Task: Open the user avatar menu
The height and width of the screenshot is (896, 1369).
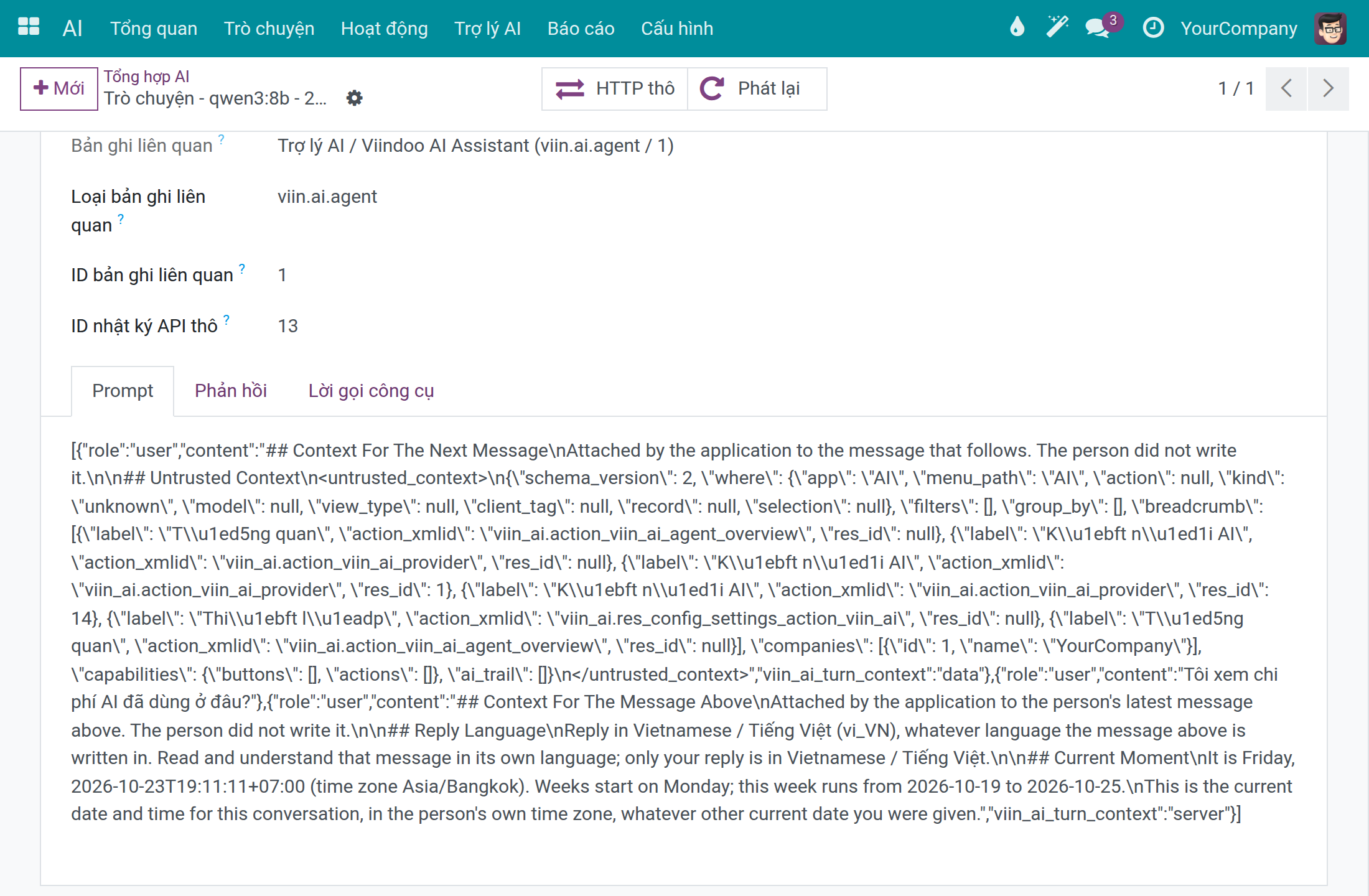Action: 1330,28
